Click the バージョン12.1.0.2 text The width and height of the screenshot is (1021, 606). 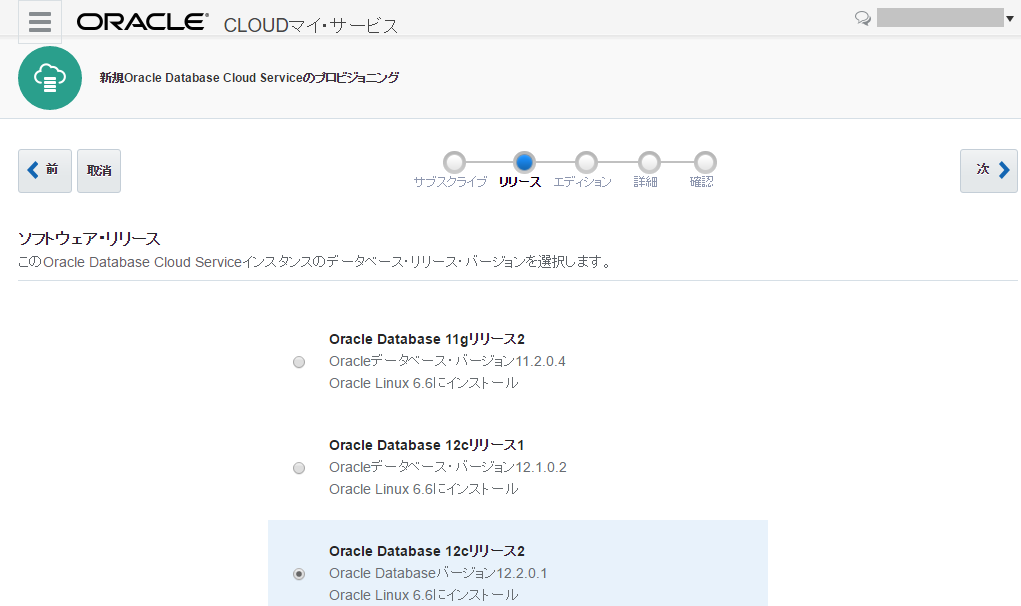[x=510, y=467]
